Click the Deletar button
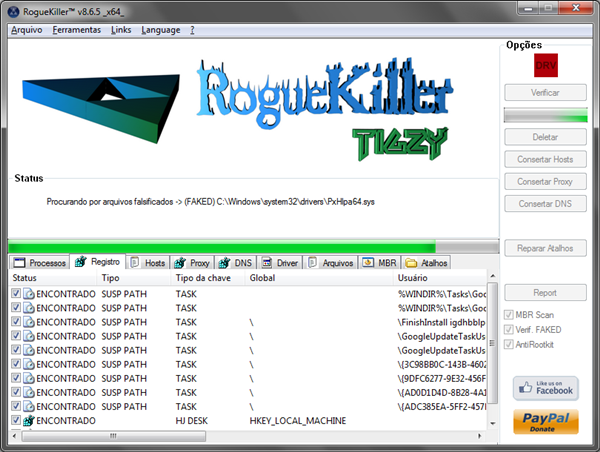The width and height of the screenshot is (600, 452). click(x=545, y=137)
